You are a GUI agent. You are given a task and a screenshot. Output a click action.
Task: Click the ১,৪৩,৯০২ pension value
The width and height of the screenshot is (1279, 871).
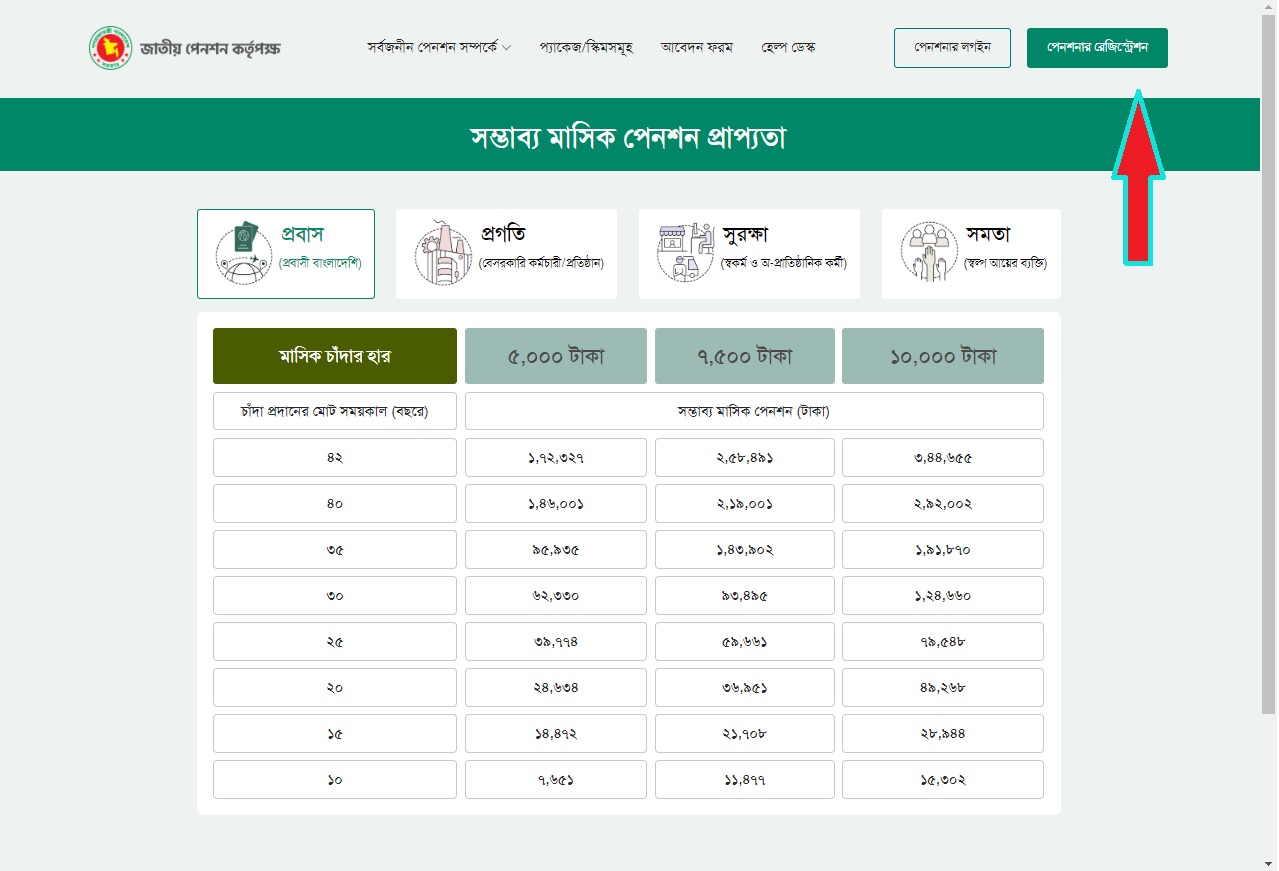click(745, 549)
